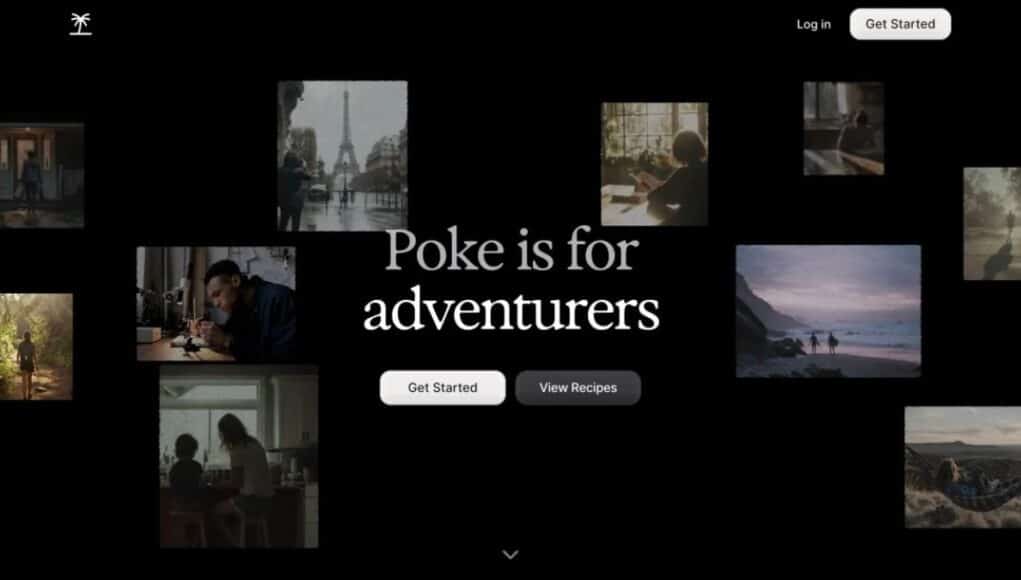Click the word "adventurers" in the headline
Viewport: 1021px width, 580px height.
pyautogui.click(x=511, y=311)
